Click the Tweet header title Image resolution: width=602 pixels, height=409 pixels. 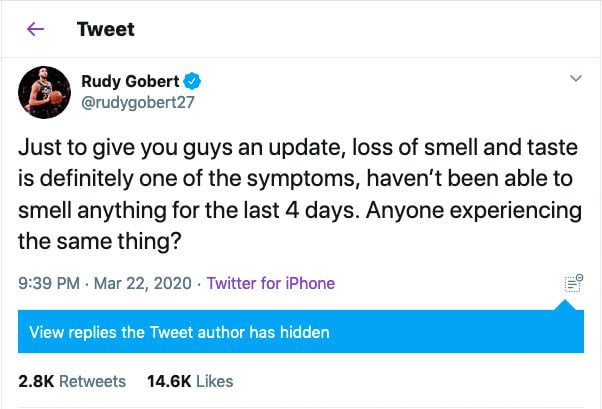106,29
